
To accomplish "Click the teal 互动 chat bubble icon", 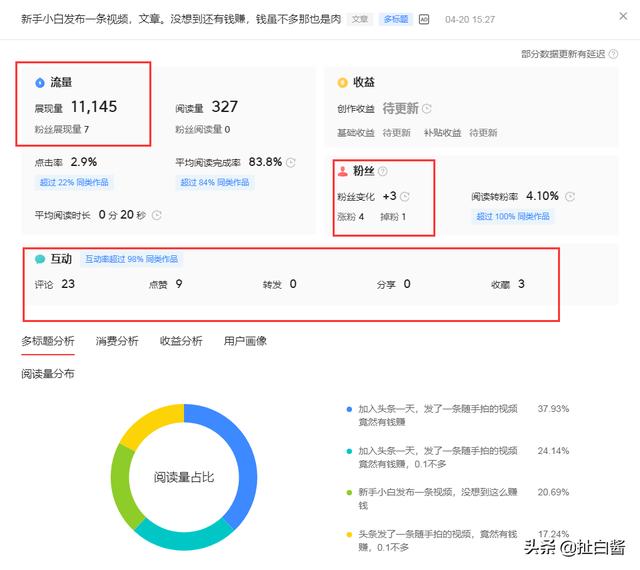I will [39, 259].
